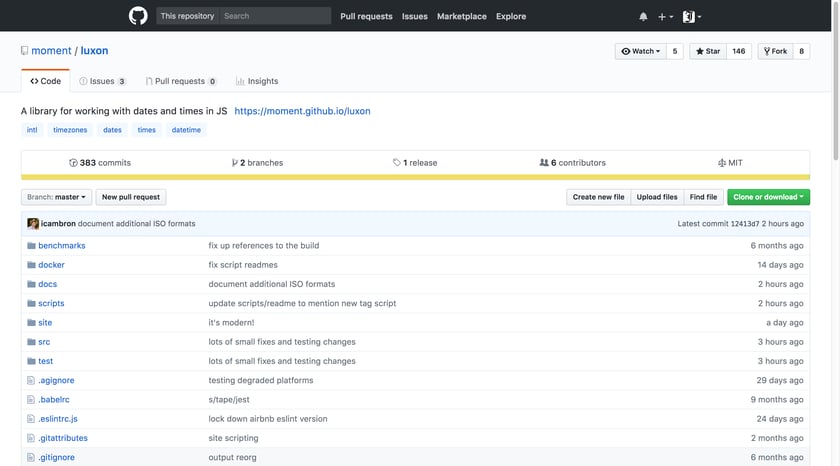
Task: Click the .babelrc file icon
Action: [31, 400]
